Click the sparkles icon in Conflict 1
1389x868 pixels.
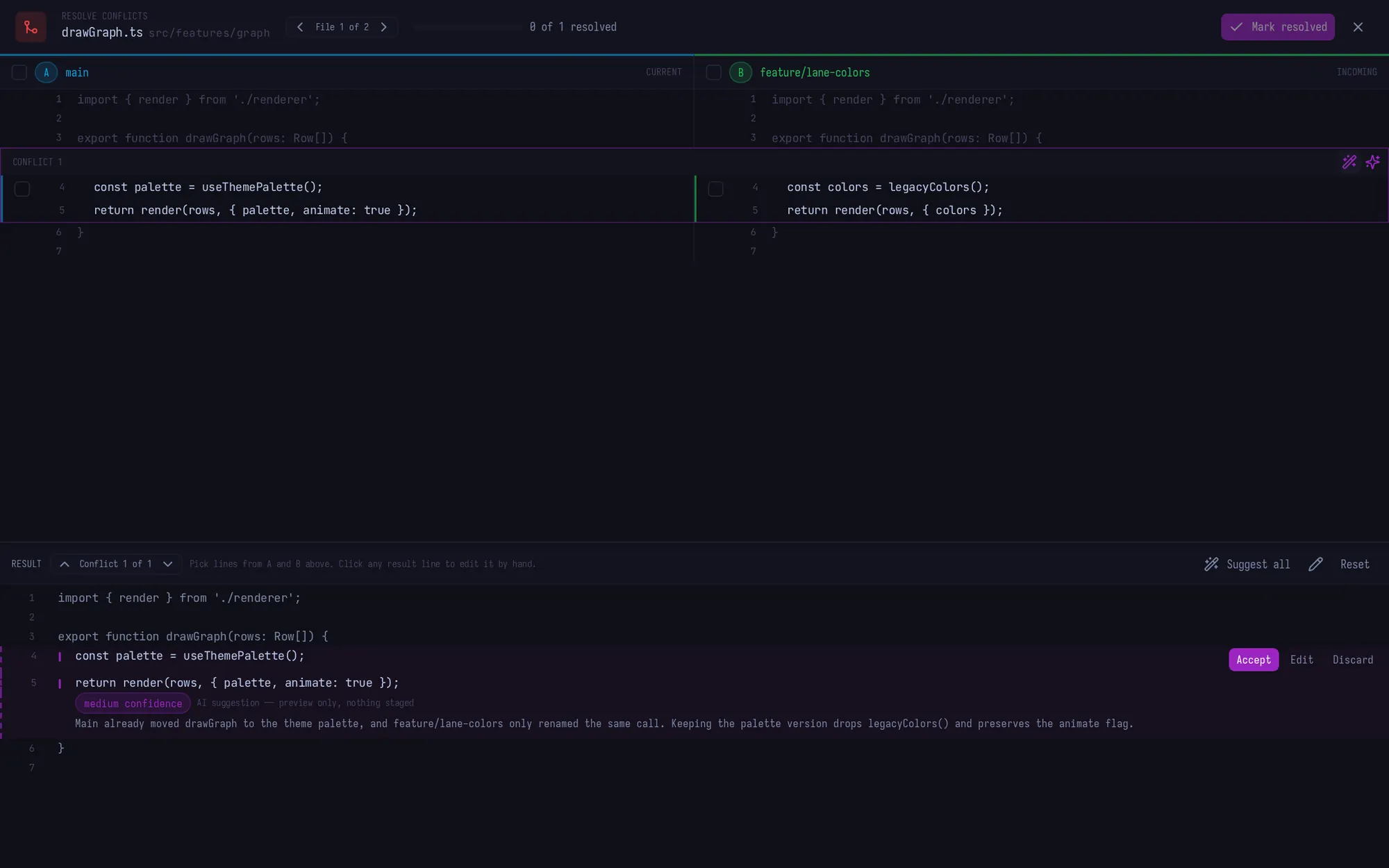click(1372, 162)
